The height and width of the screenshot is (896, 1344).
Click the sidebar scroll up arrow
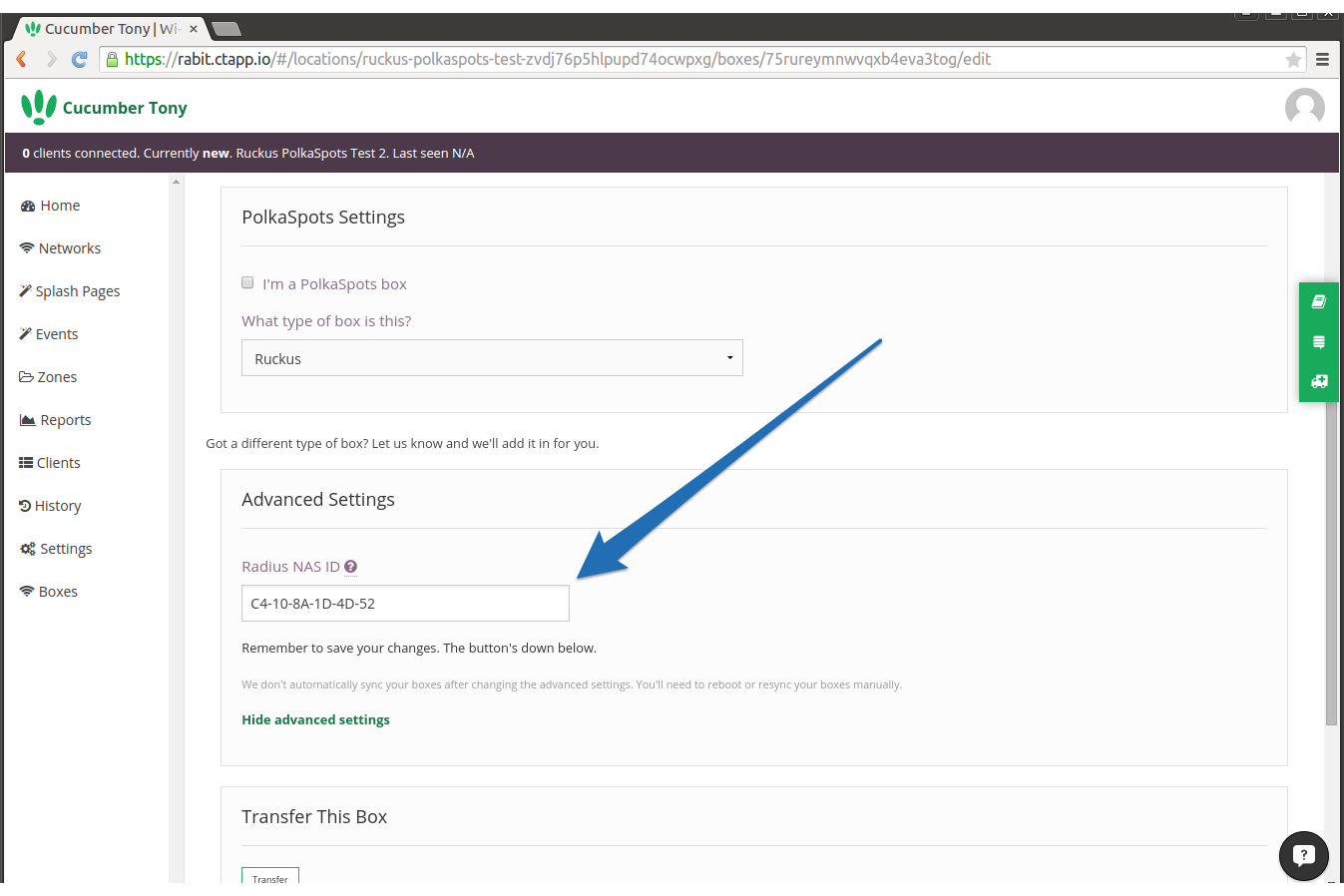click(176, 182)
